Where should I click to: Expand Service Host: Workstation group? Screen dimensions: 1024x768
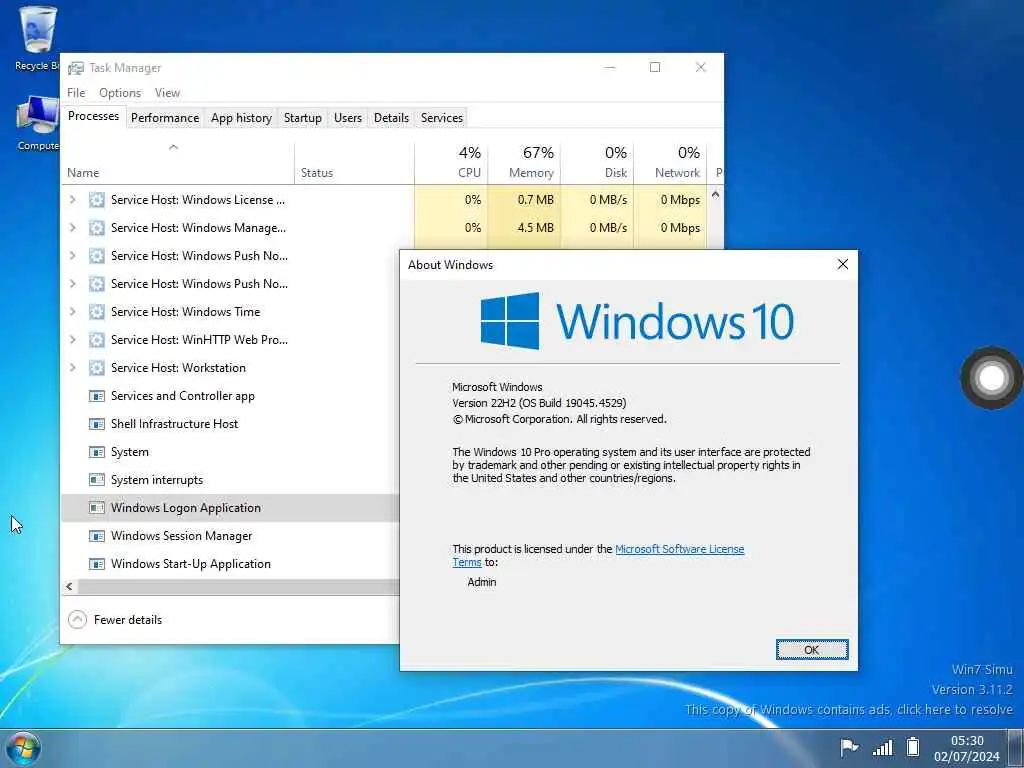(x=72, y=368)
